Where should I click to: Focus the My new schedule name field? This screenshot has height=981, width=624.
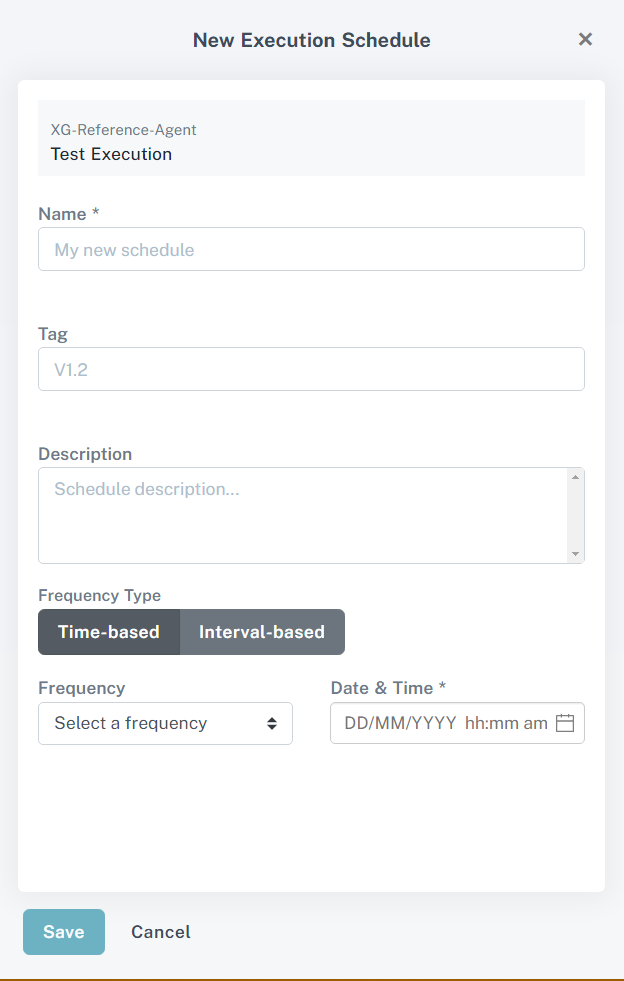tap(311, 248)
